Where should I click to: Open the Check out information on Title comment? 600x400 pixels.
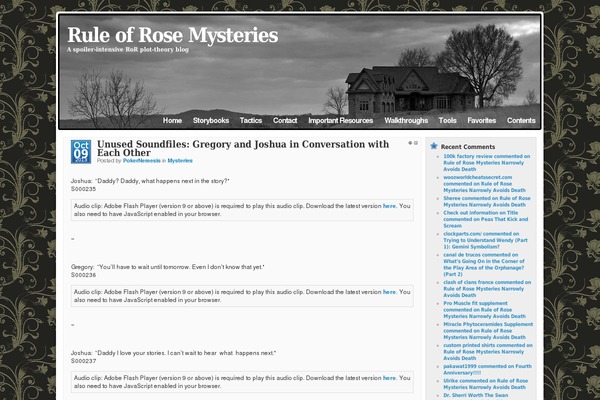(485, 219)
